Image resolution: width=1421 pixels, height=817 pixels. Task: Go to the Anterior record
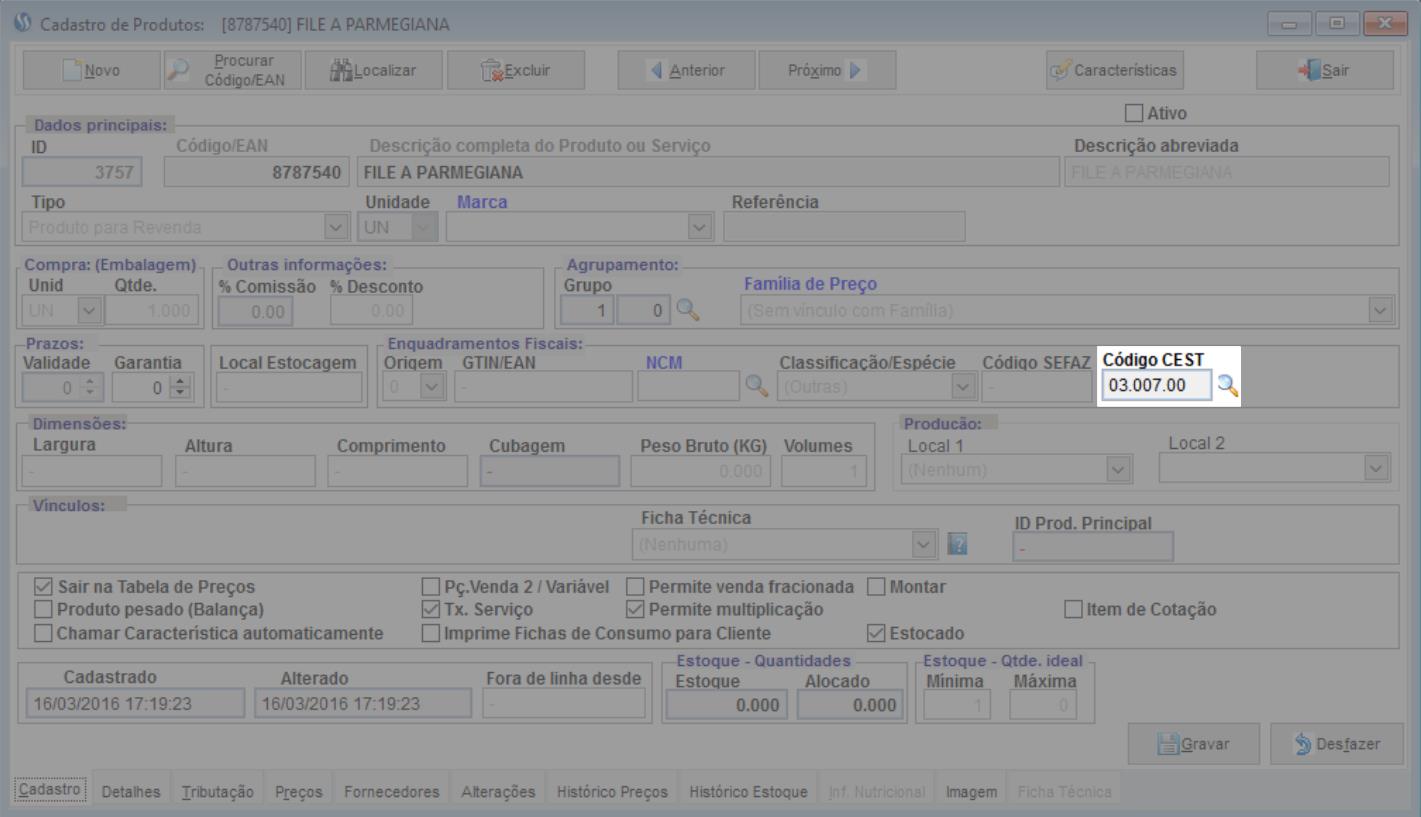pos(687,70)
